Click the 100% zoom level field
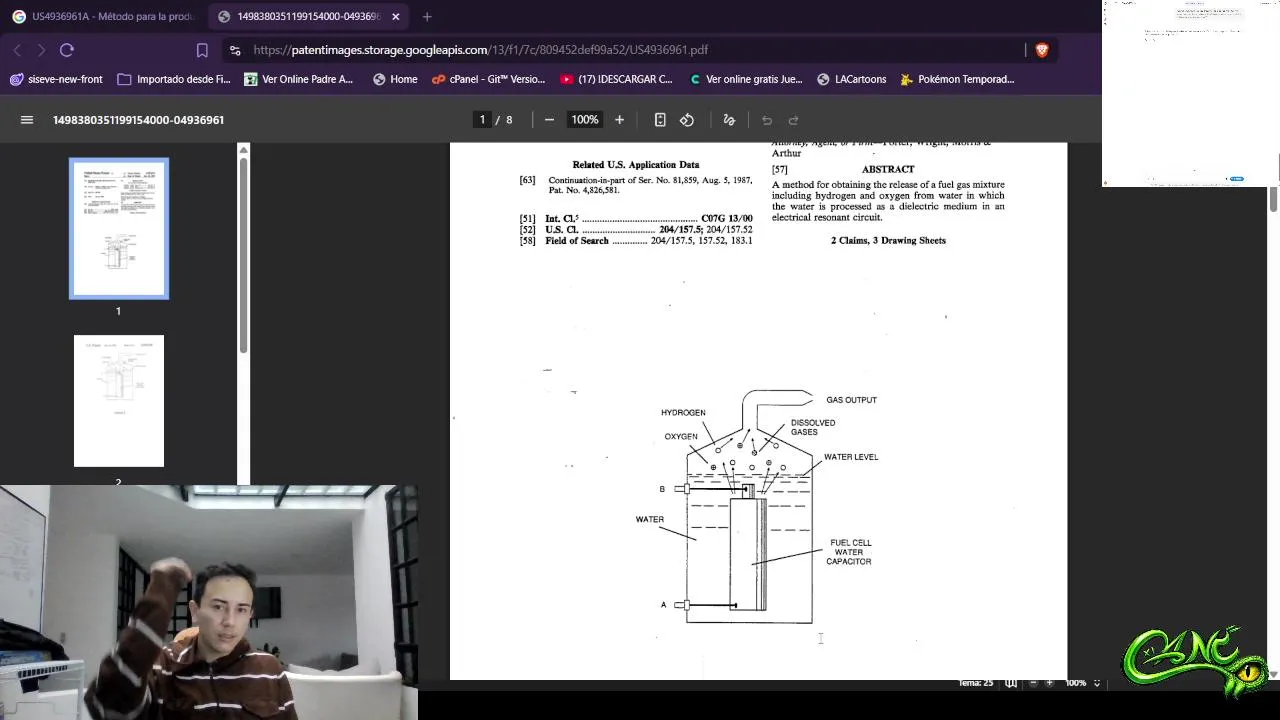This screenshot has width=1280, height=720. coord(584,120)
